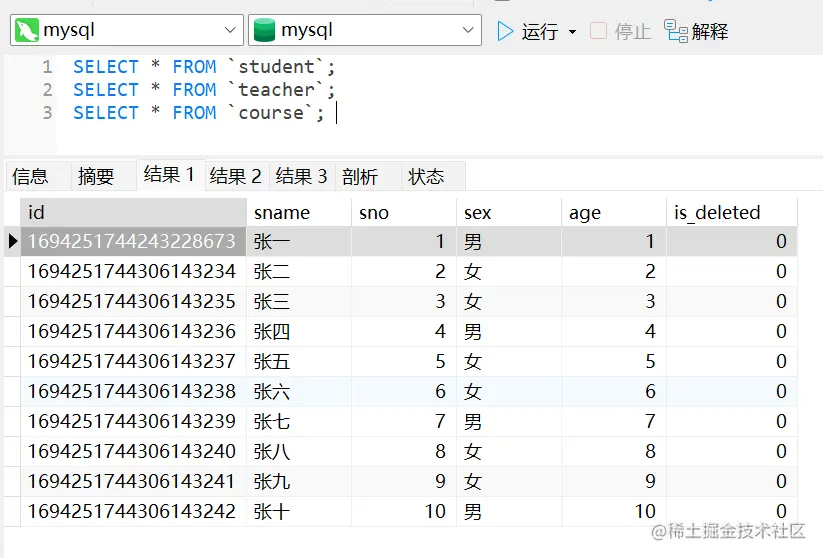The width and height of the screenshot is (823, 558).
Task: Click the sex cell in 张一 row
Action: tap(509, 241)
